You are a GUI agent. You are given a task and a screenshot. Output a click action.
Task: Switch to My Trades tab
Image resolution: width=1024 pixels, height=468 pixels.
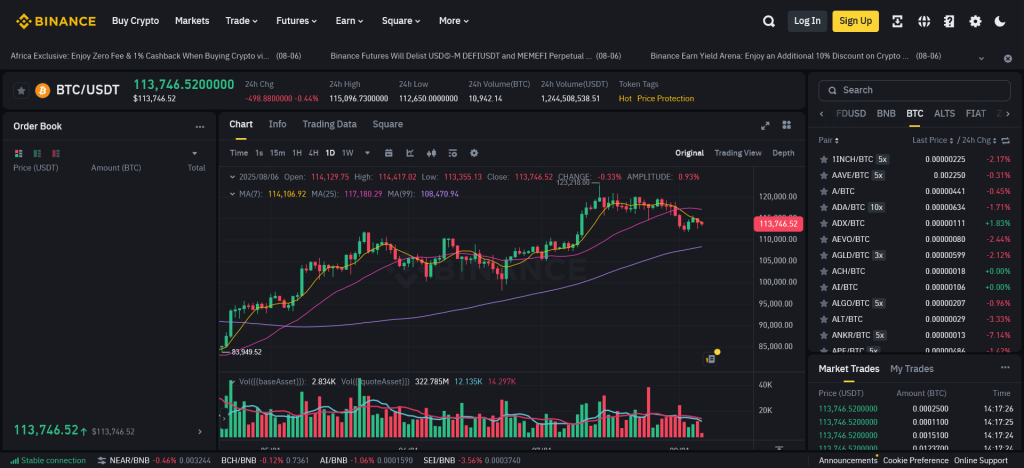click(912, 369)
